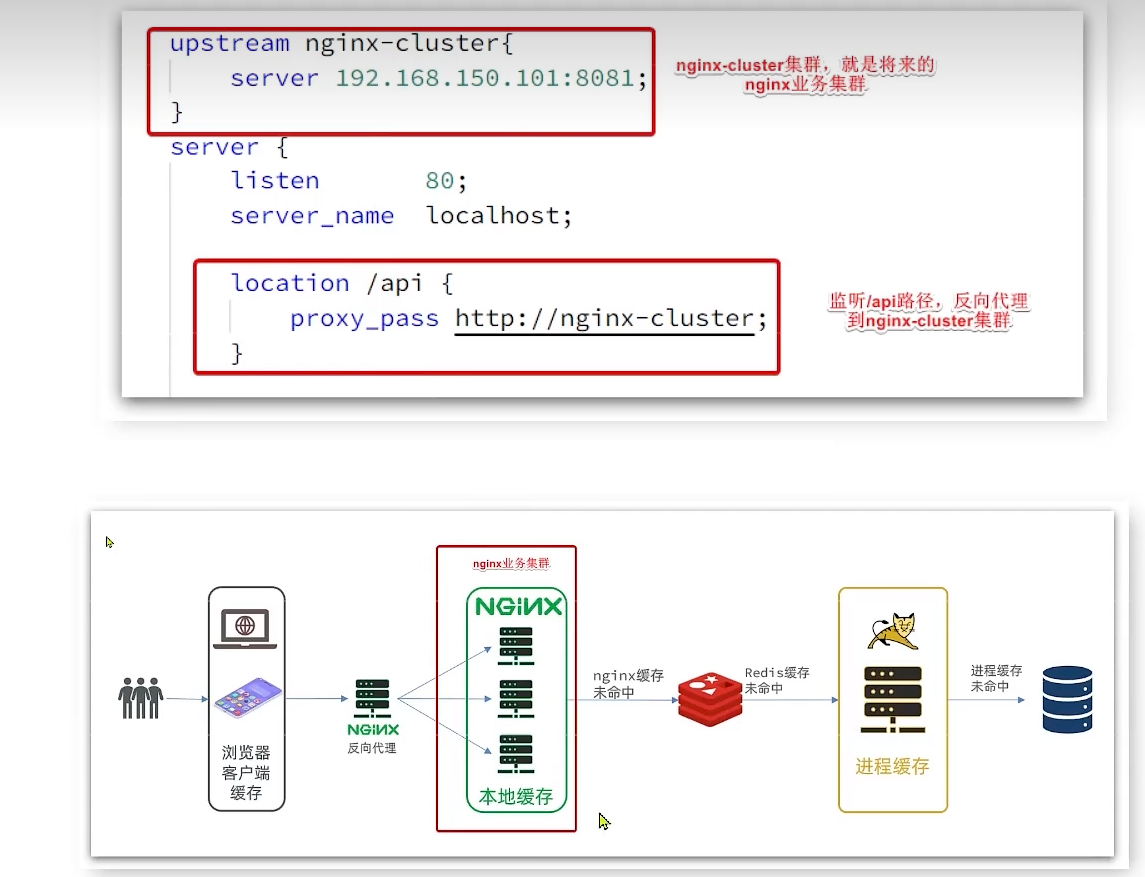Click the red note "nginx-cluster集群，就是将来的nginx业务集群"
Viewport: 1145px width, 877px height.
click(805, 74)
